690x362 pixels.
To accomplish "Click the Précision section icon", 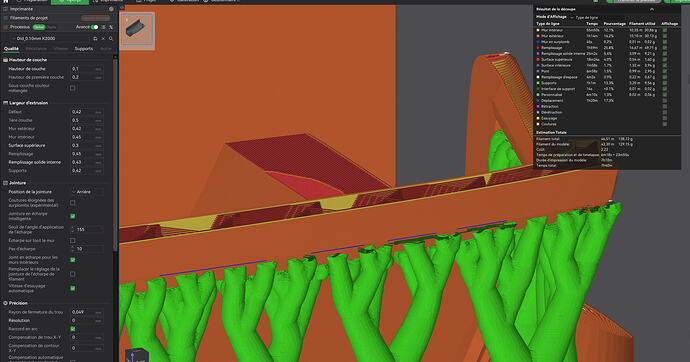I will click(x=5, y=303).
